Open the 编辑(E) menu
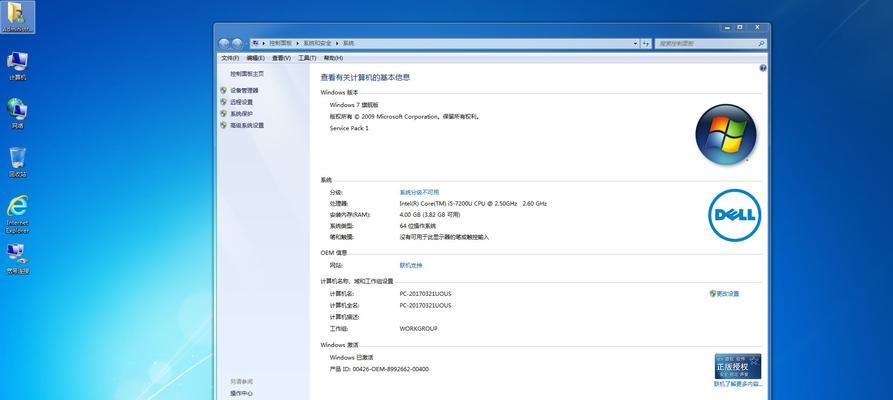The width and height of the screenshot is (893, 400). point(256,58)
